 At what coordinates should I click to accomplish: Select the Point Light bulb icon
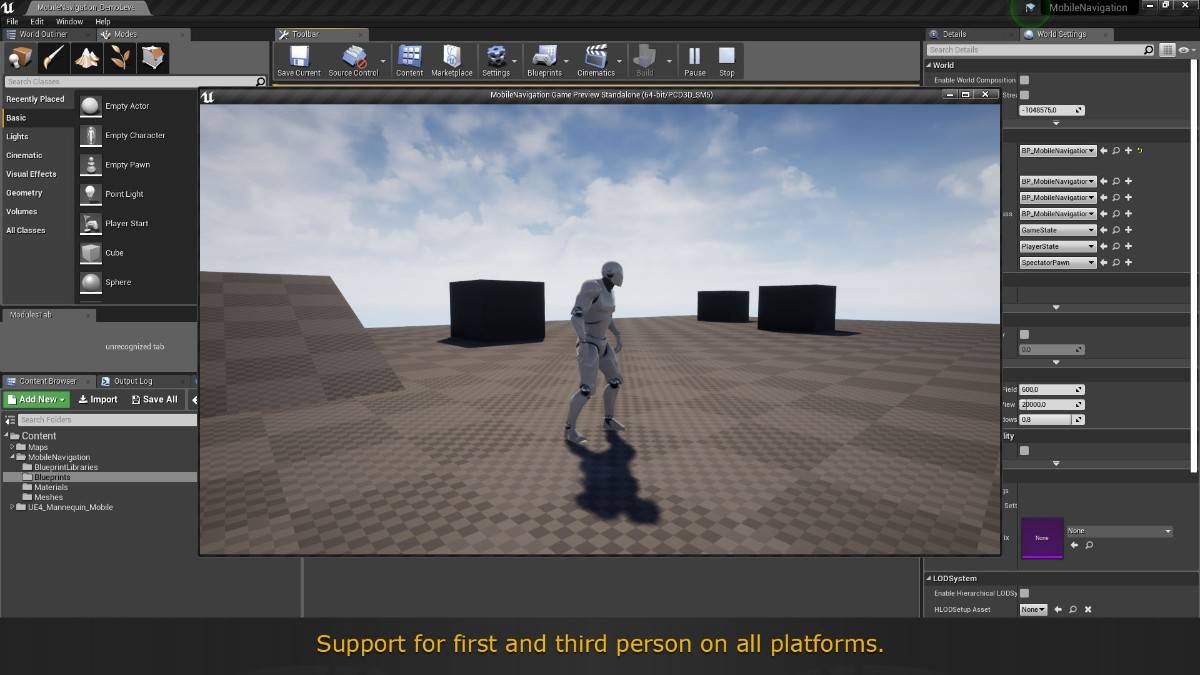click(x=91, y=194)
